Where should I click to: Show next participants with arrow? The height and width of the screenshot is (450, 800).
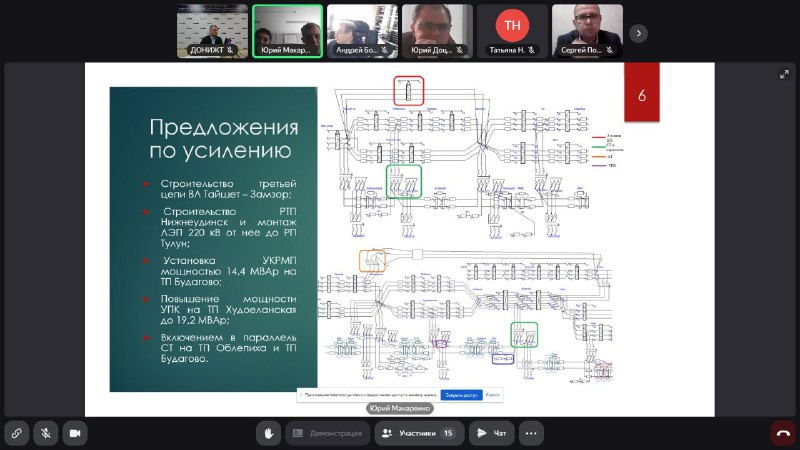(638, 33)
